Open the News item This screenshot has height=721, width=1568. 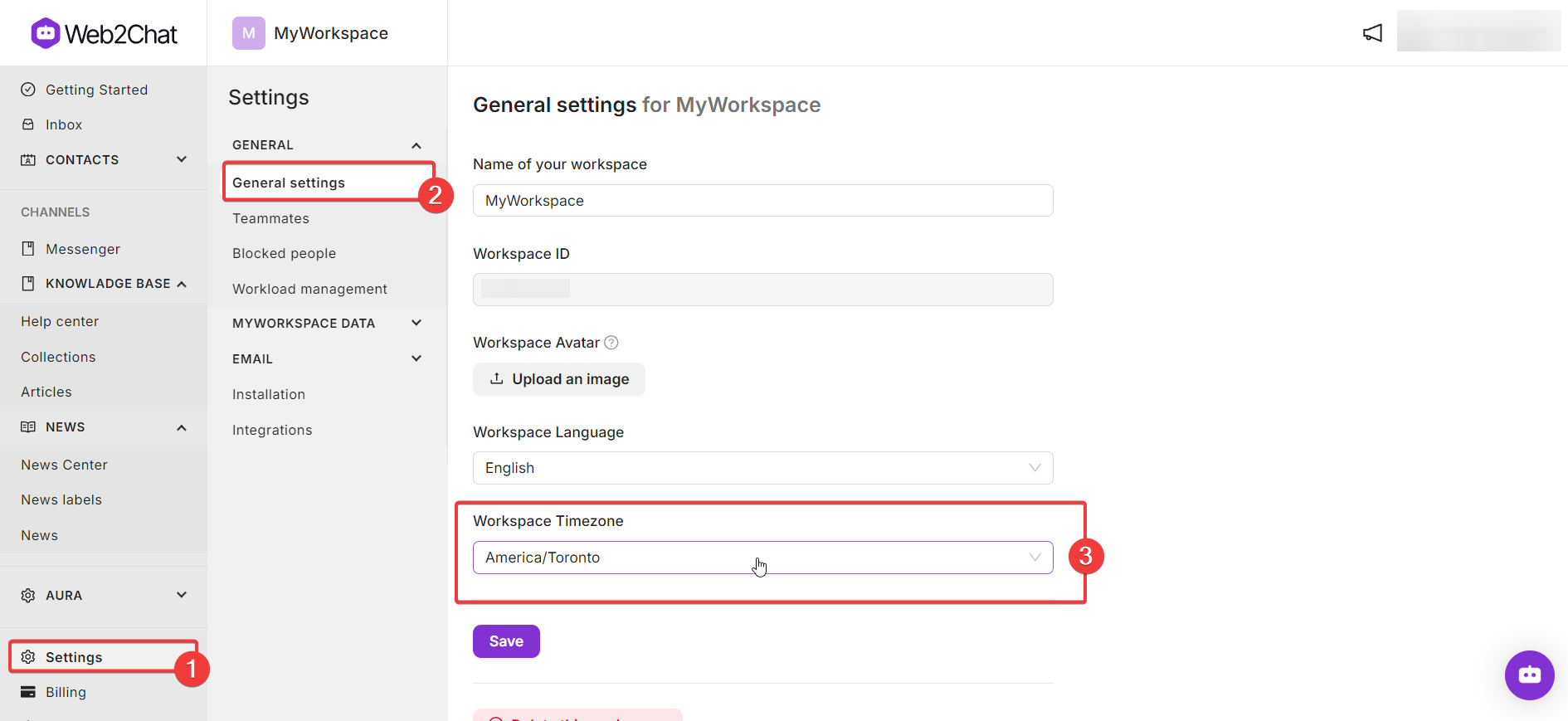click(x=39, y=535)
